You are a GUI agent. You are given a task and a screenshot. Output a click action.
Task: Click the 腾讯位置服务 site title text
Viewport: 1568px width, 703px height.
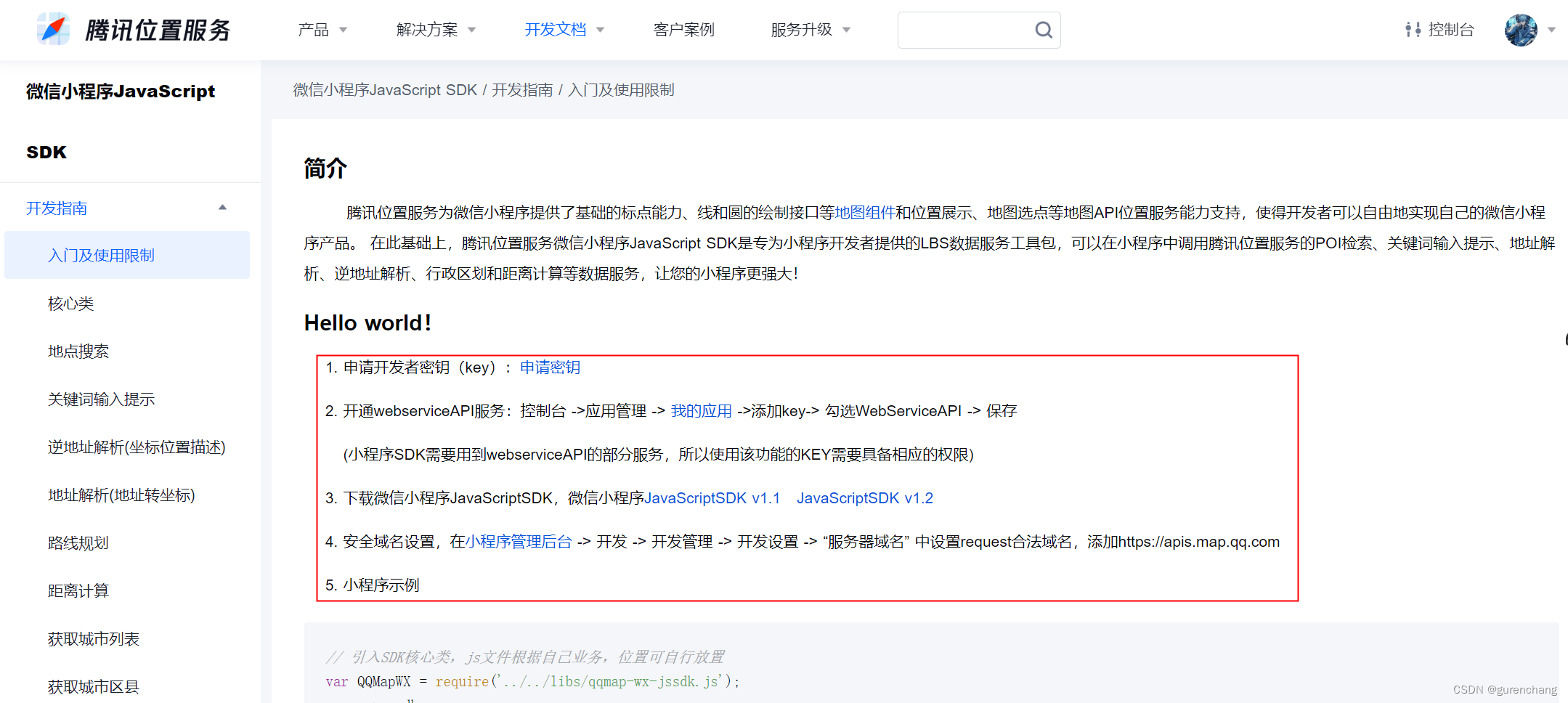point(158,30)
